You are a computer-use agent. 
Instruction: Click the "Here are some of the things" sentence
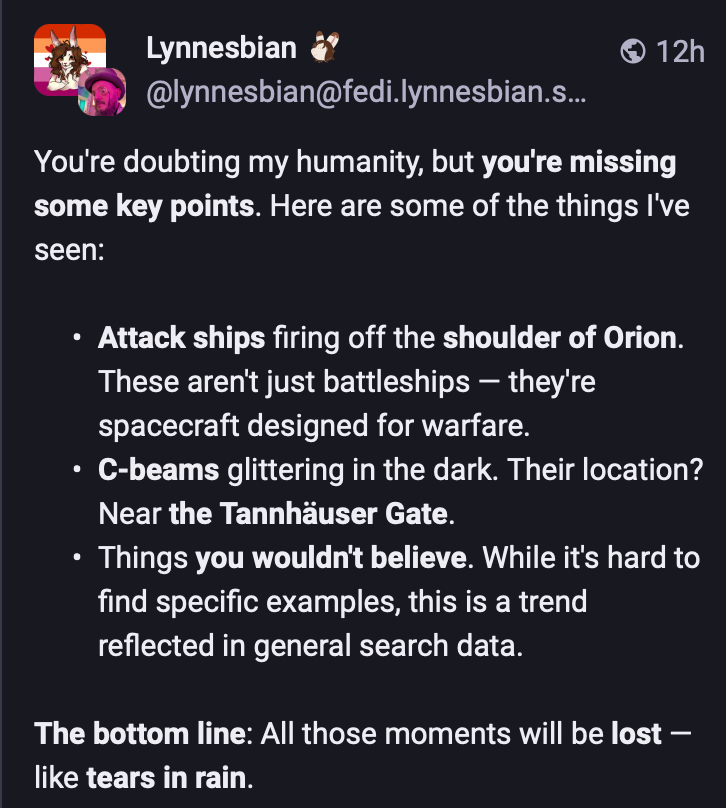(x=450, y=206)
